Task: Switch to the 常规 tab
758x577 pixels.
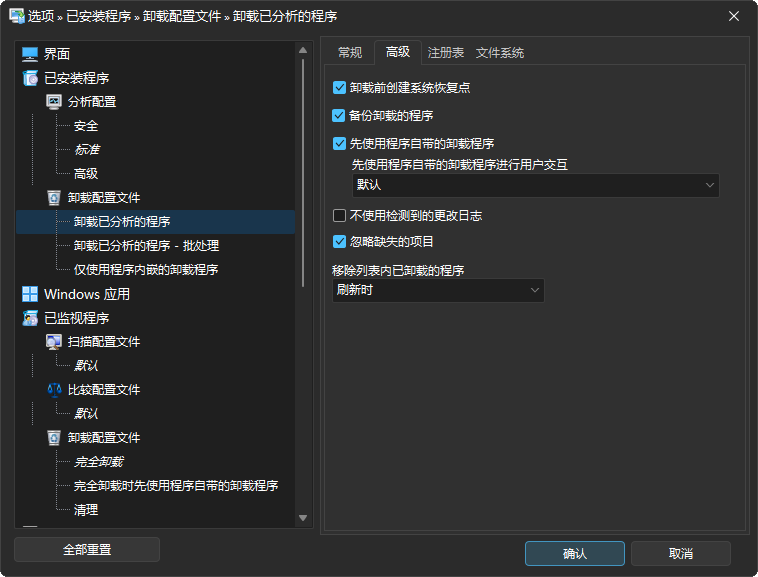Action: click(x=350, y=53)
